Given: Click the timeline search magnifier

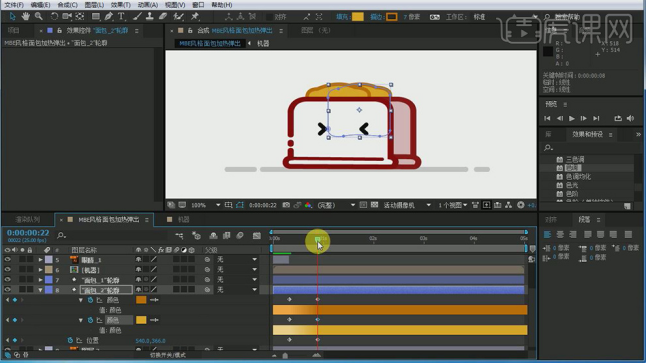Looking at the screenshot, I should click(61, 236).
